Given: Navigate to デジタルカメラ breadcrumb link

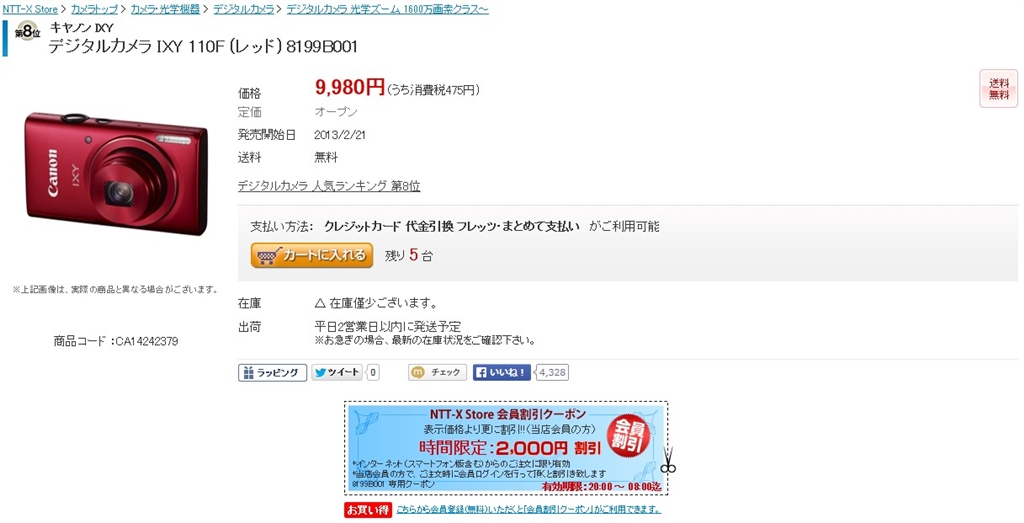Looking at the screenshot, I should tap(244, 10).
